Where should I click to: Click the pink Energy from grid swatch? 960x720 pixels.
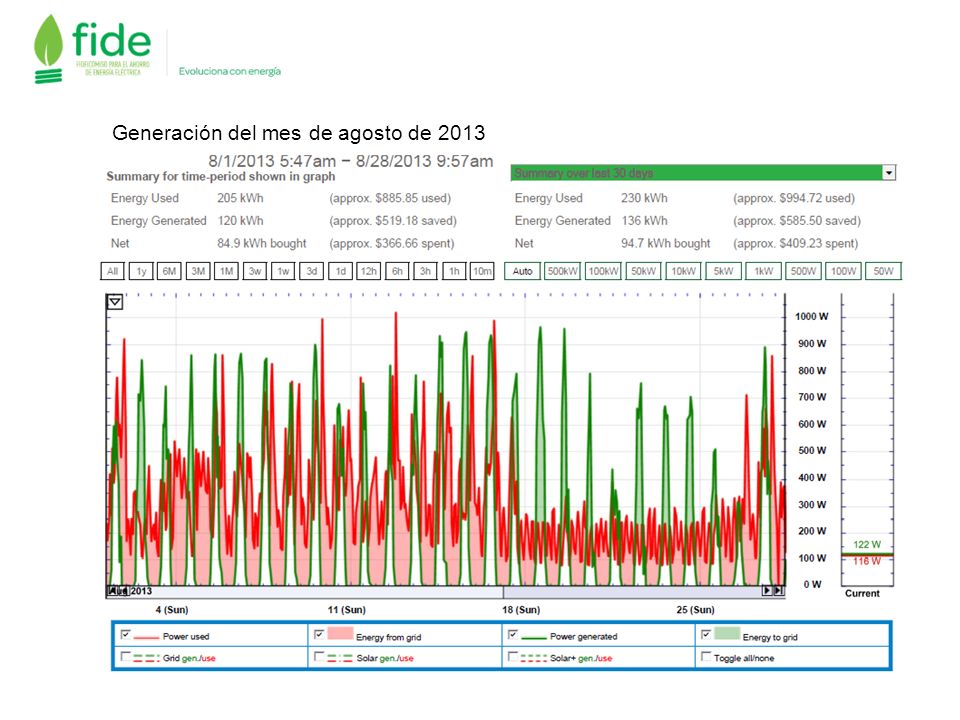point(340,633)
